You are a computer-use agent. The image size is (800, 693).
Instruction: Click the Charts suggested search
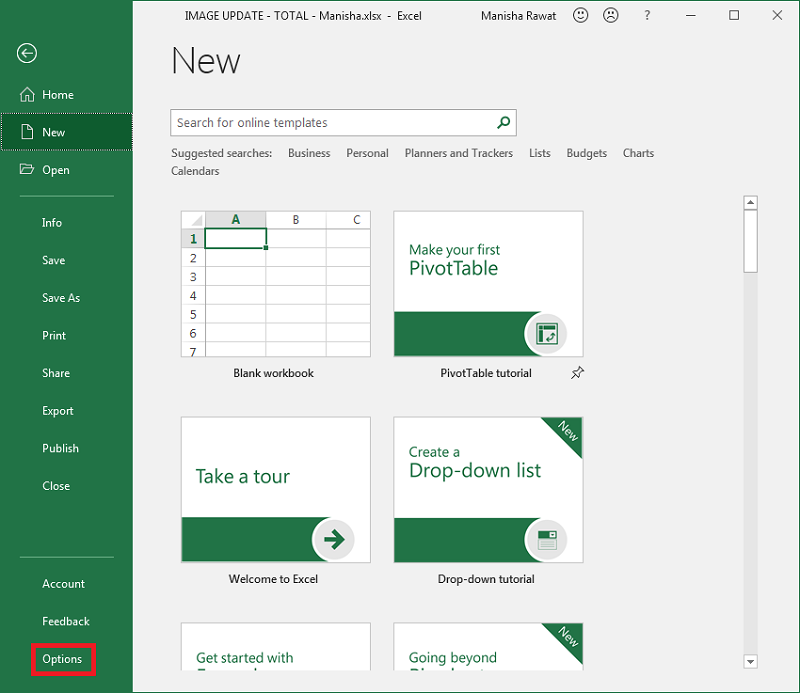[638, 153]
